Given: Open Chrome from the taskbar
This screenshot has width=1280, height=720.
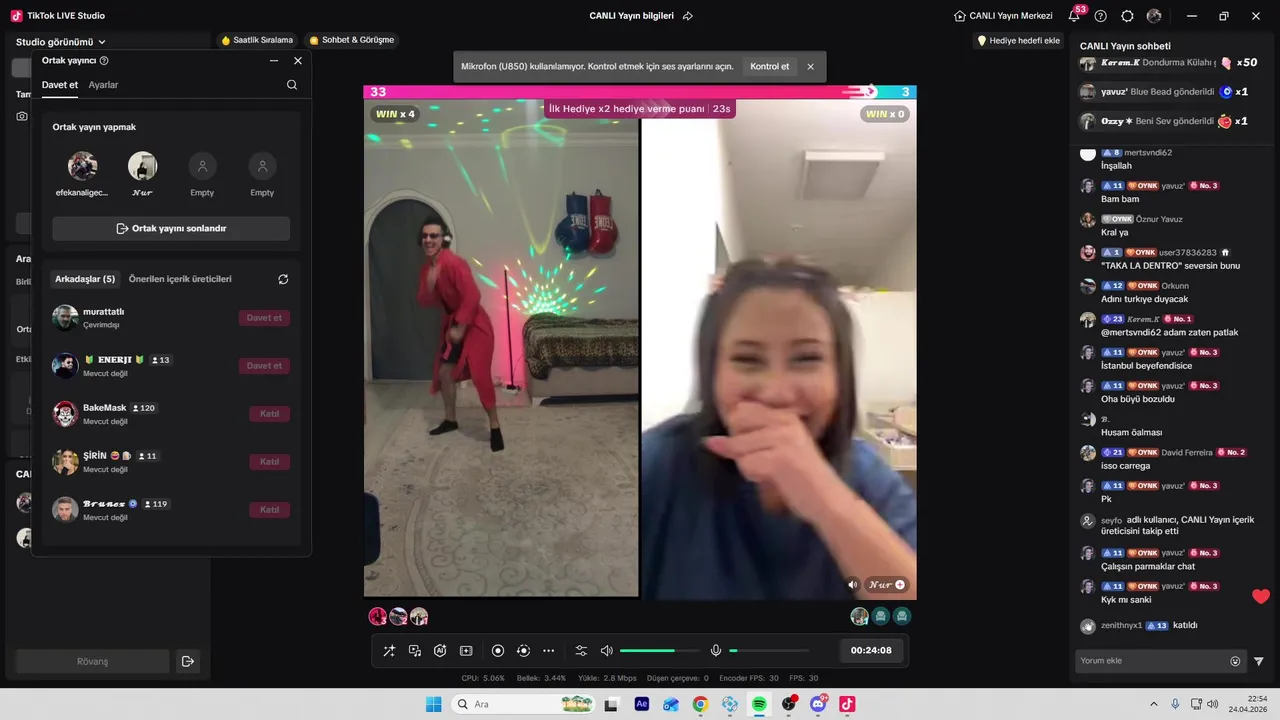Looking at the screenshot, I should [700, 704].
